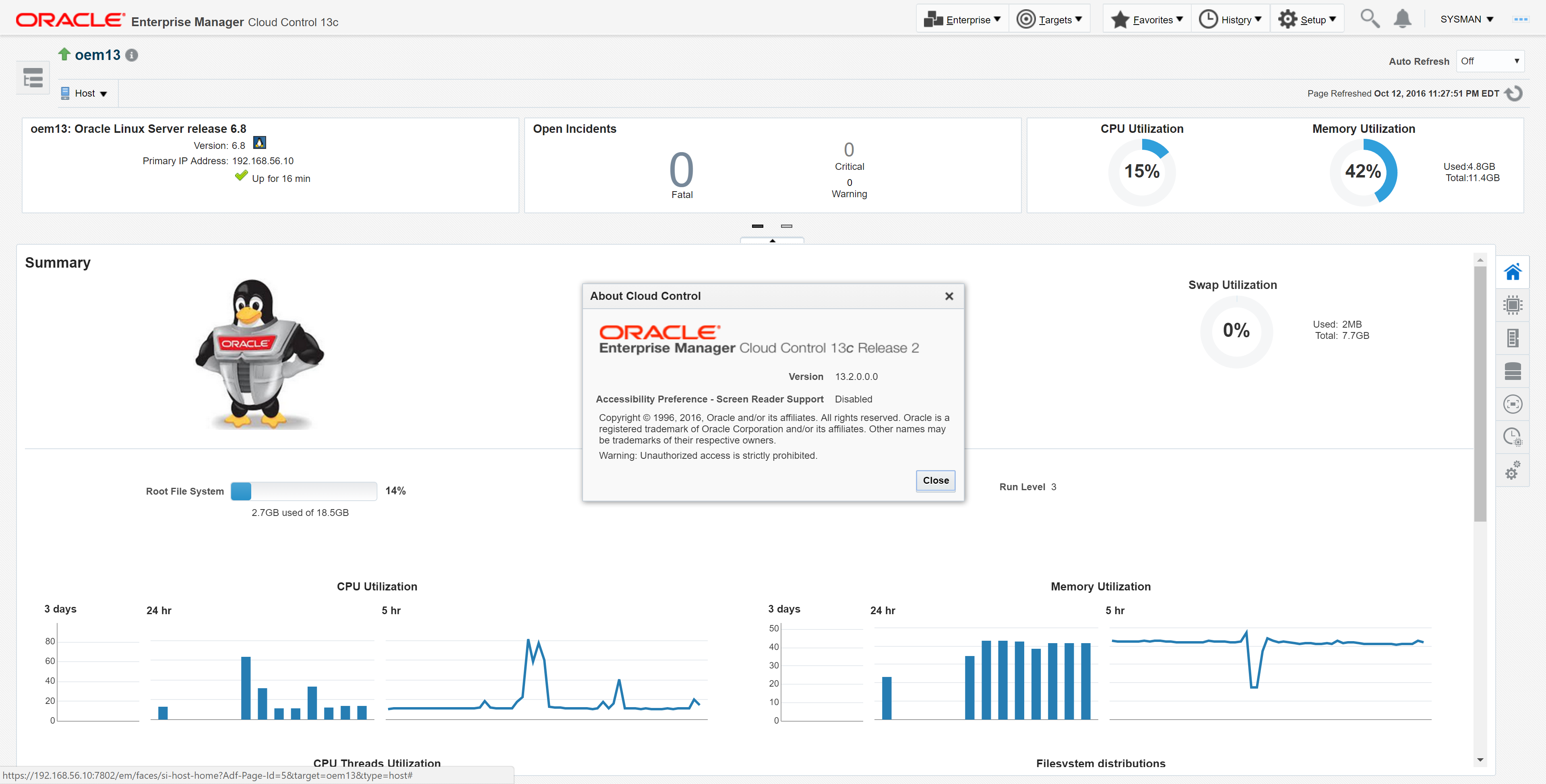
Task: Click version number 13.2.0.0.0 text
Action: [856, 377]
